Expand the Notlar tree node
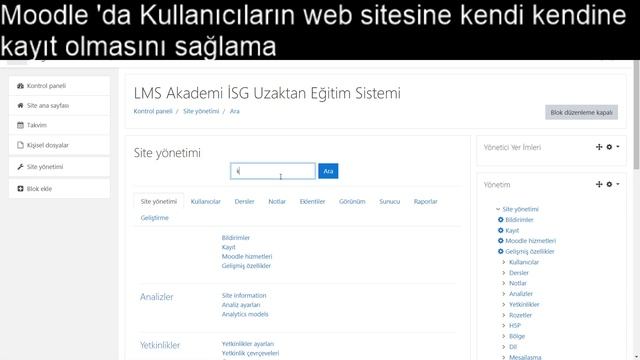This screenshot has height=360, width=640. pyautogui.click(x=504, y=283)
